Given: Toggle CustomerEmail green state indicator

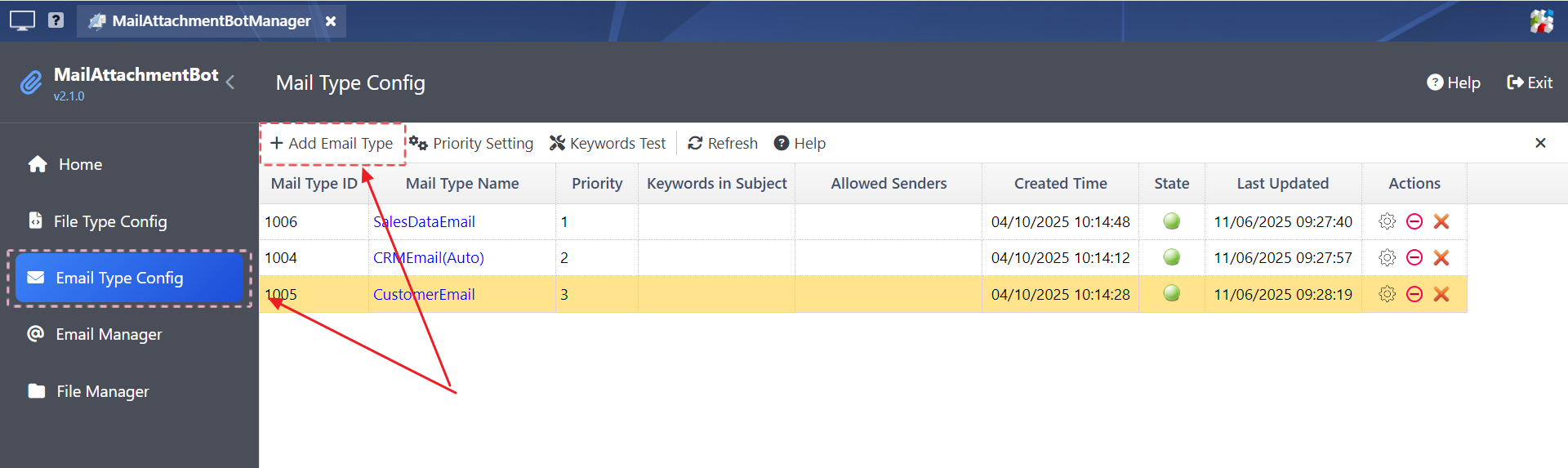Looking at the screenshot, I should [1171, 293].
